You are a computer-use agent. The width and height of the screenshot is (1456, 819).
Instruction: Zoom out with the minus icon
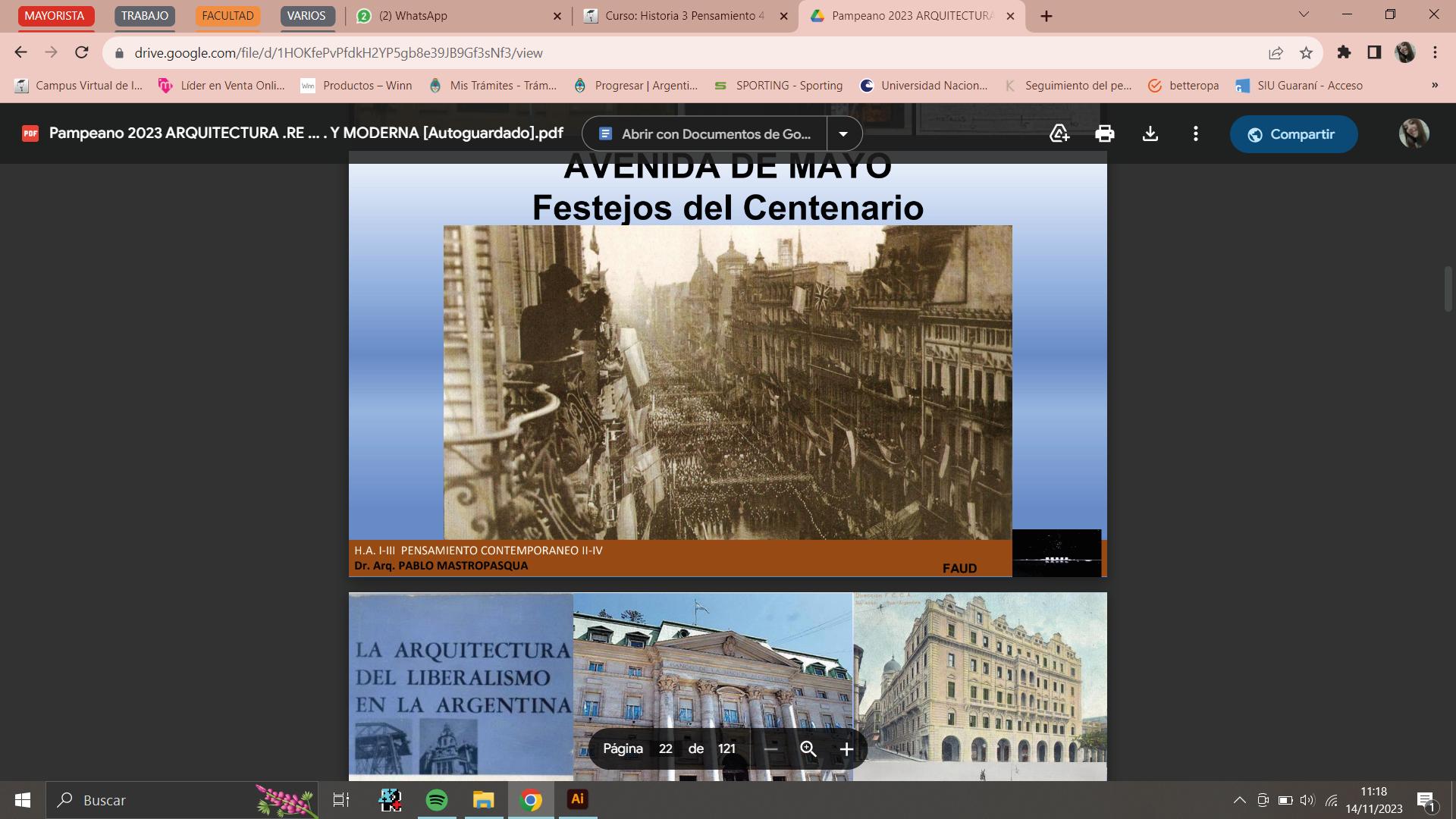coord(770,749)
